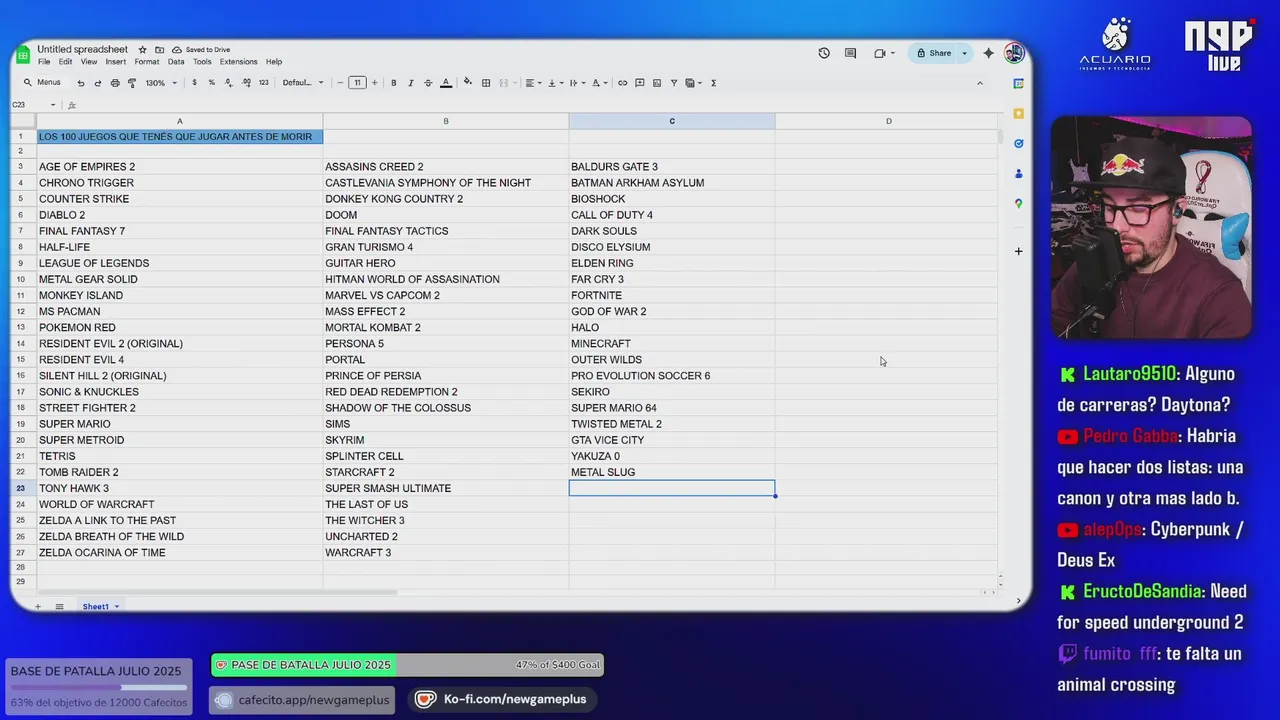Open Google Keep side panel
Viewport: 1280px width, 720px height.
(1019, 113)
